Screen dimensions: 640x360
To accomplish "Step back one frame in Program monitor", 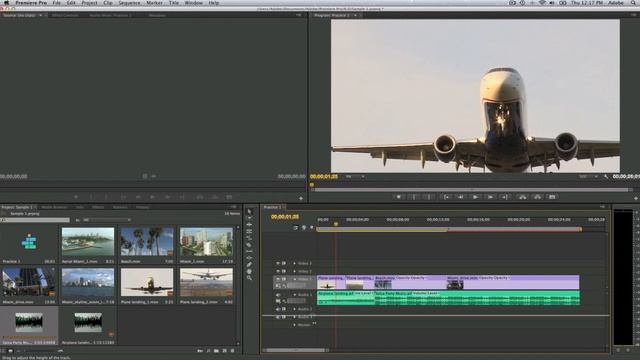I will (461, 197).
